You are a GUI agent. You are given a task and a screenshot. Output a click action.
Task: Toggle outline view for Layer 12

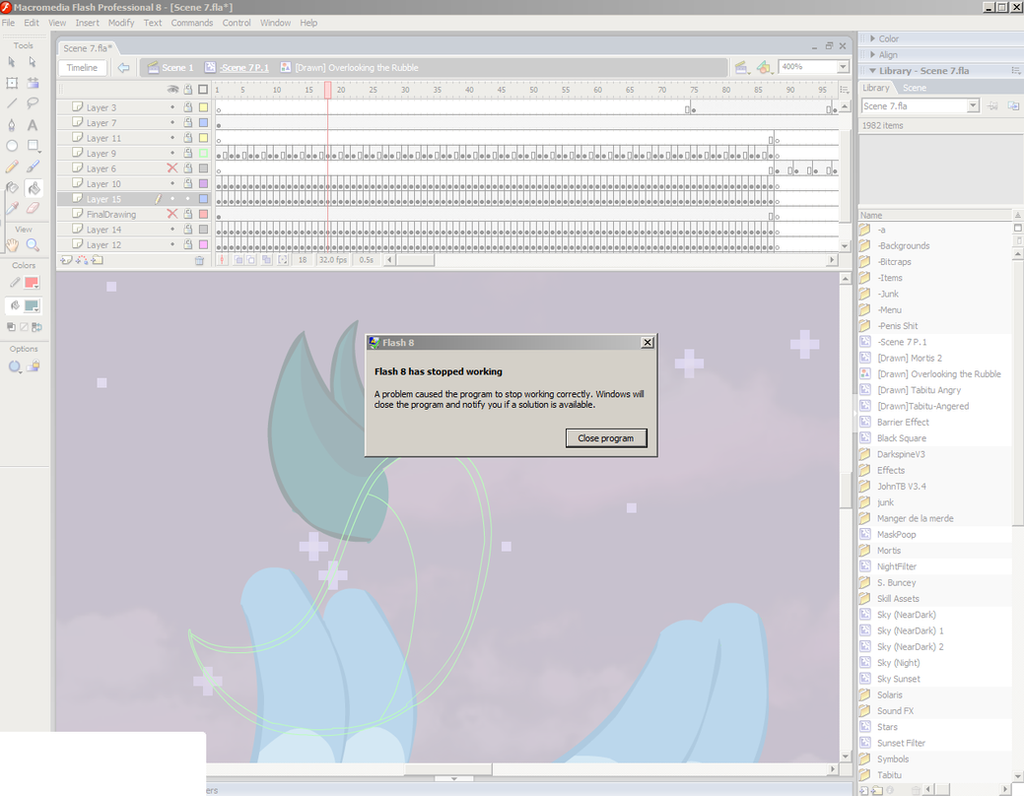click(x=204, y=245)
